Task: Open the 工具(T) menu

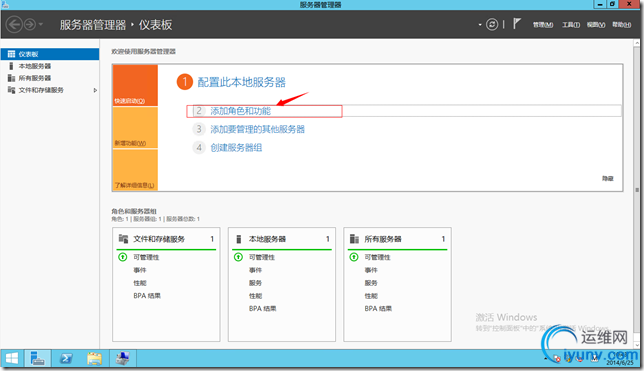Action: (x=570, y=25)
